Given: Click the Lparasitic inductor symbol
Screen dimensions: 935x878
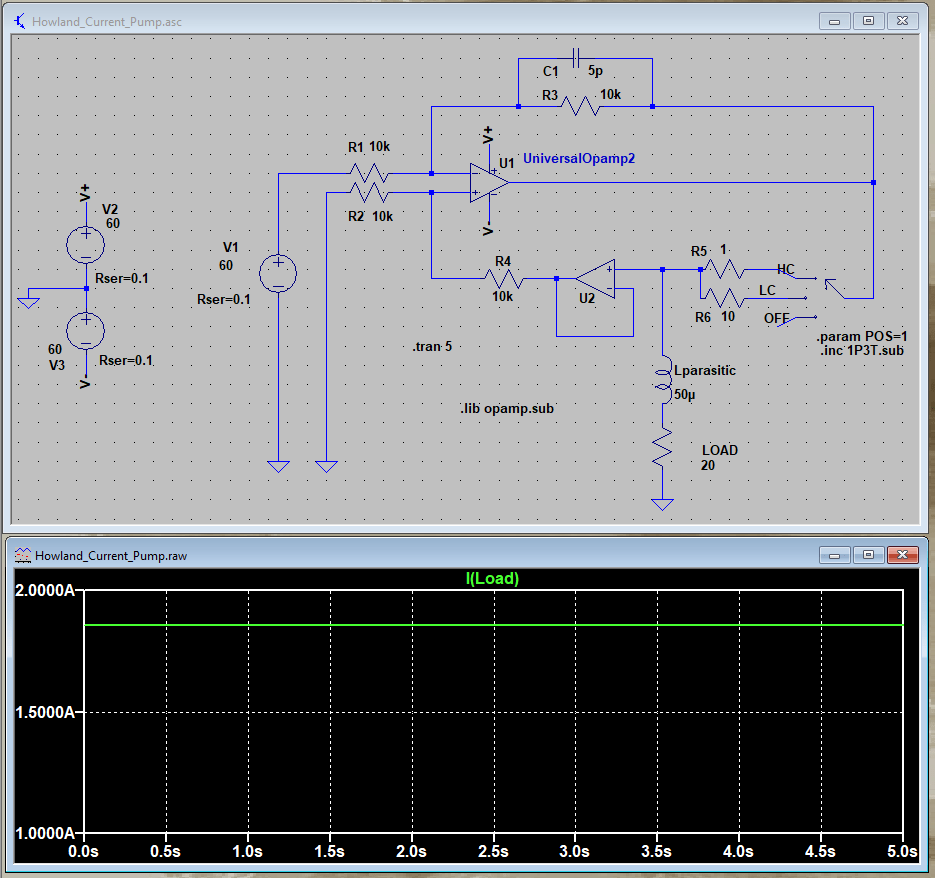Looking at the screenshot, I should 663,381.
